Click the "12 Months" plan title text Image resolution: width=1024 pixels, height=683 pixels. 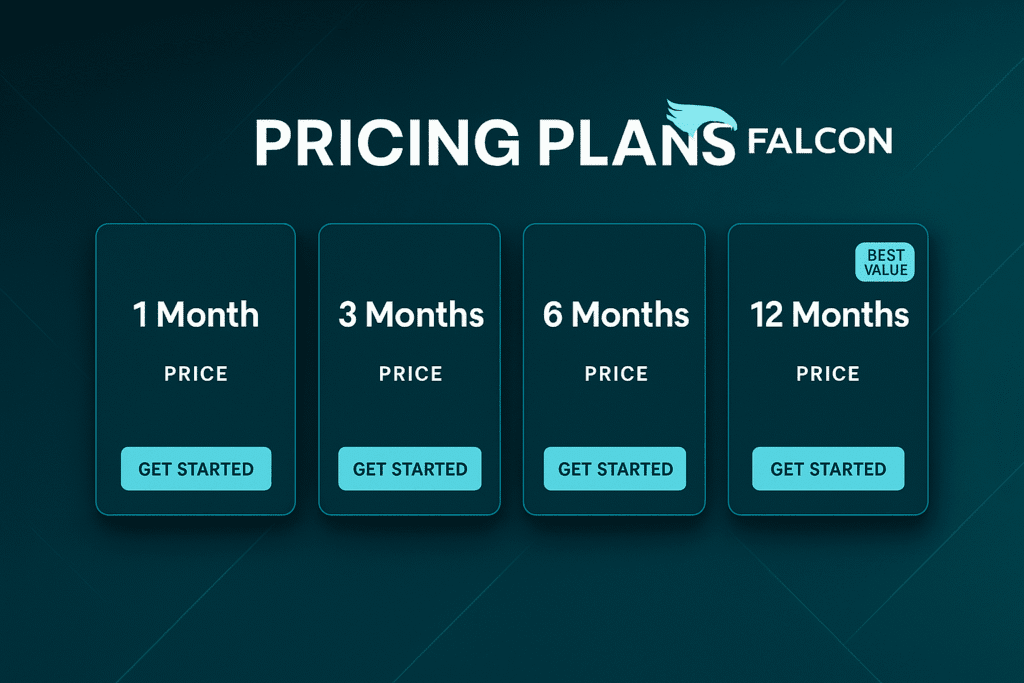(829, 316)
